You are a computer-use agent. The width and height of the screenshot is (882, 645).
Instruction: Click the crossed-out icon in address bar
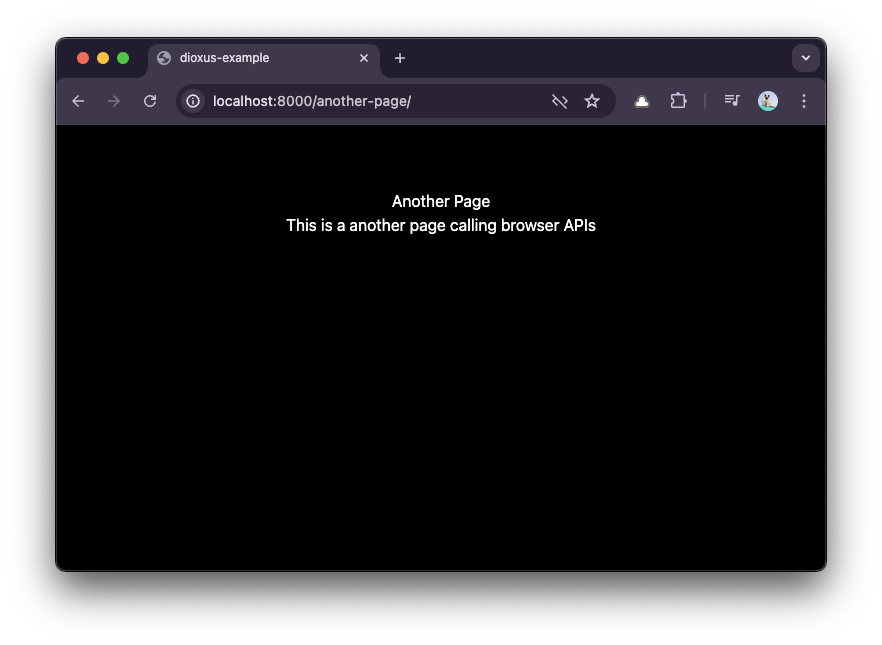[560, 101]
